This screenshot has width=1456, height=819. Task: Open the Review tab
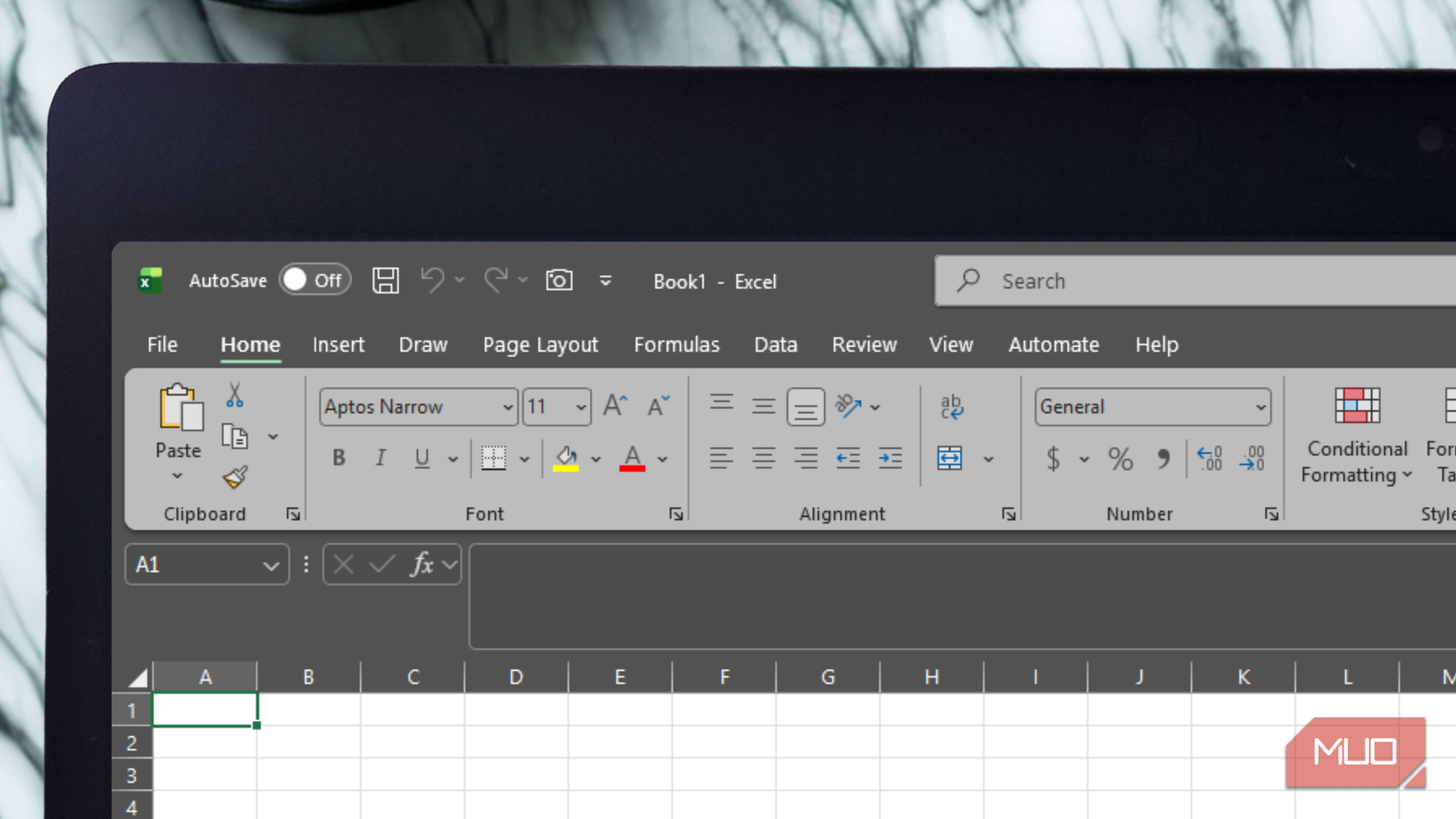[x=864, y=345]
